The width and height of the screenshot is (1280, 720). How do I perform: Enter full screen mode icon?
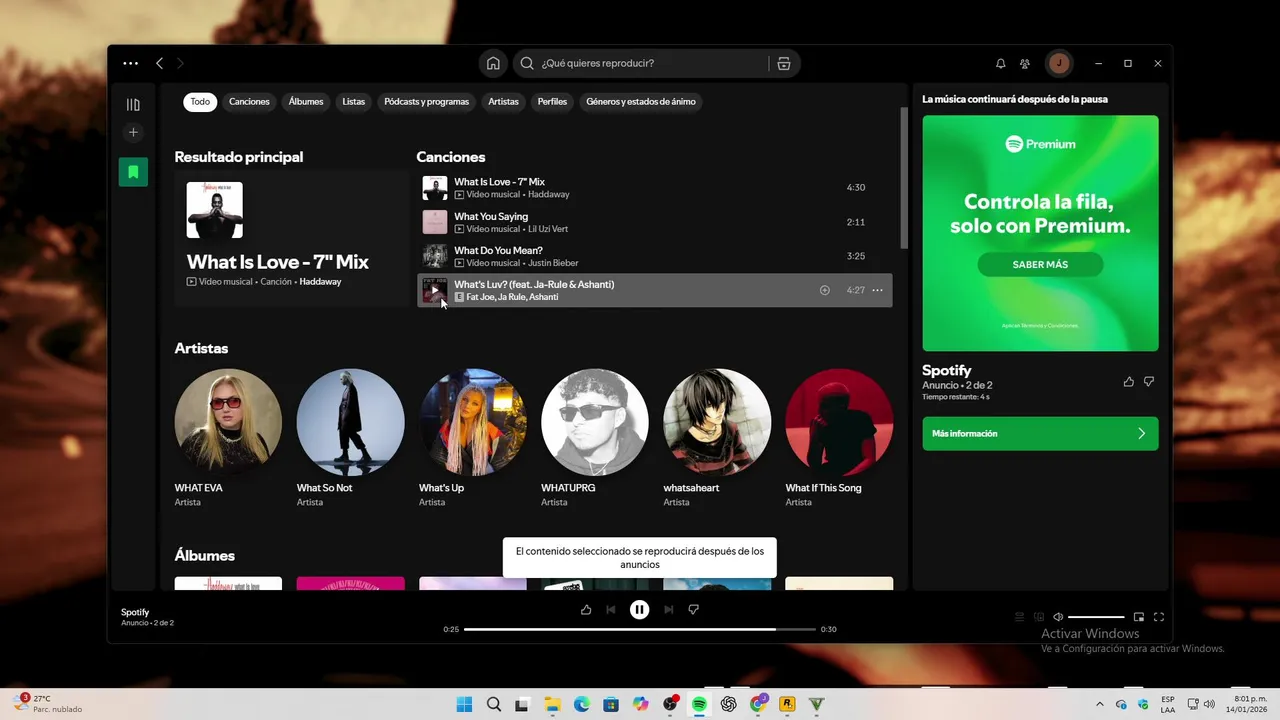point(1159,617)
